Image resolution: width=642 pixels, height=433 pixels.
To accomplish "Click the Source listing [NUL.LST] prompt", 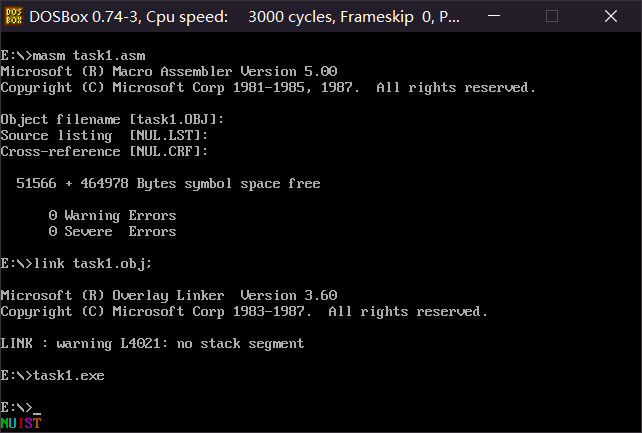I will point(104,135).
